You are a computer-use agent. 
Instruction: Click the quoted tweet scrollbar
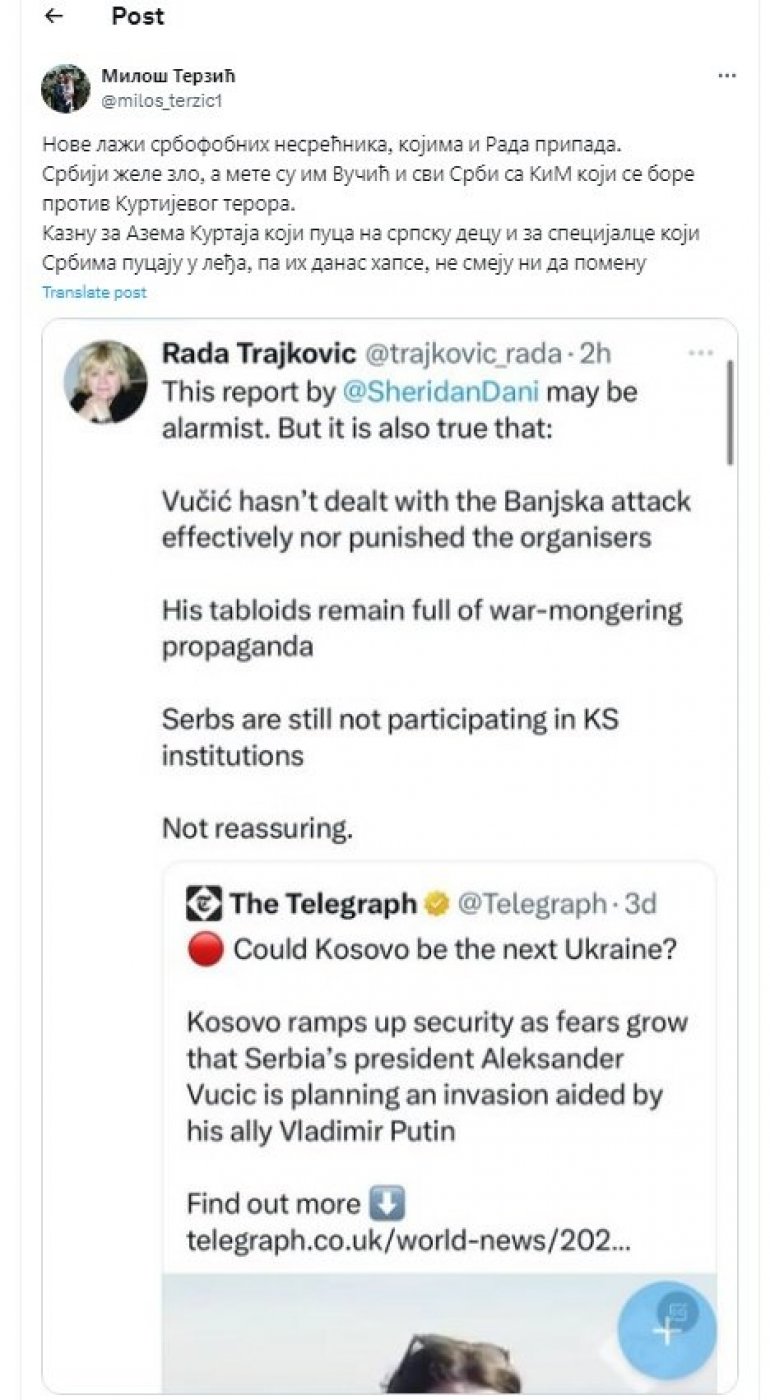pyautogui.click(x=731, y=412)
